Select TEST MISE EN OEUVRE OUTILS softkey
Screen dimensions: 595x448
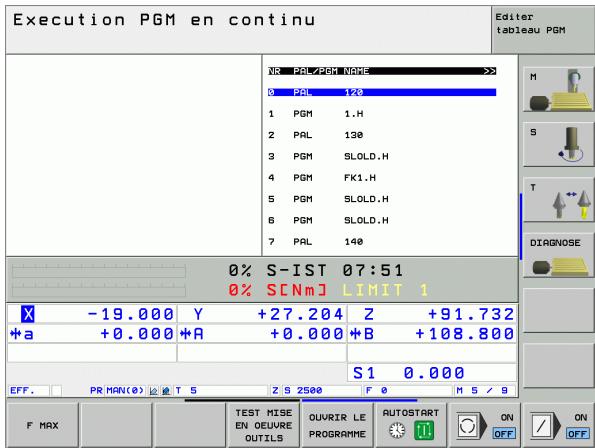264,425
